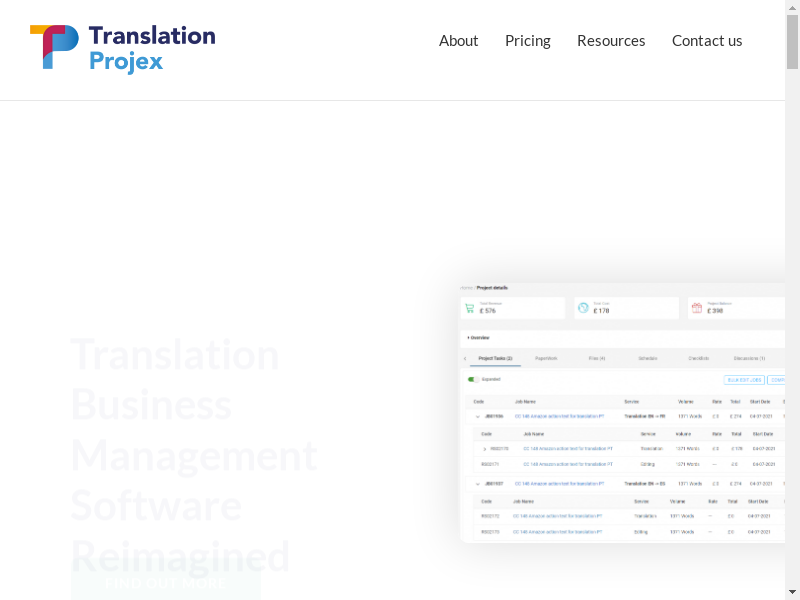Select the Schedule tab

coord(647,358)
